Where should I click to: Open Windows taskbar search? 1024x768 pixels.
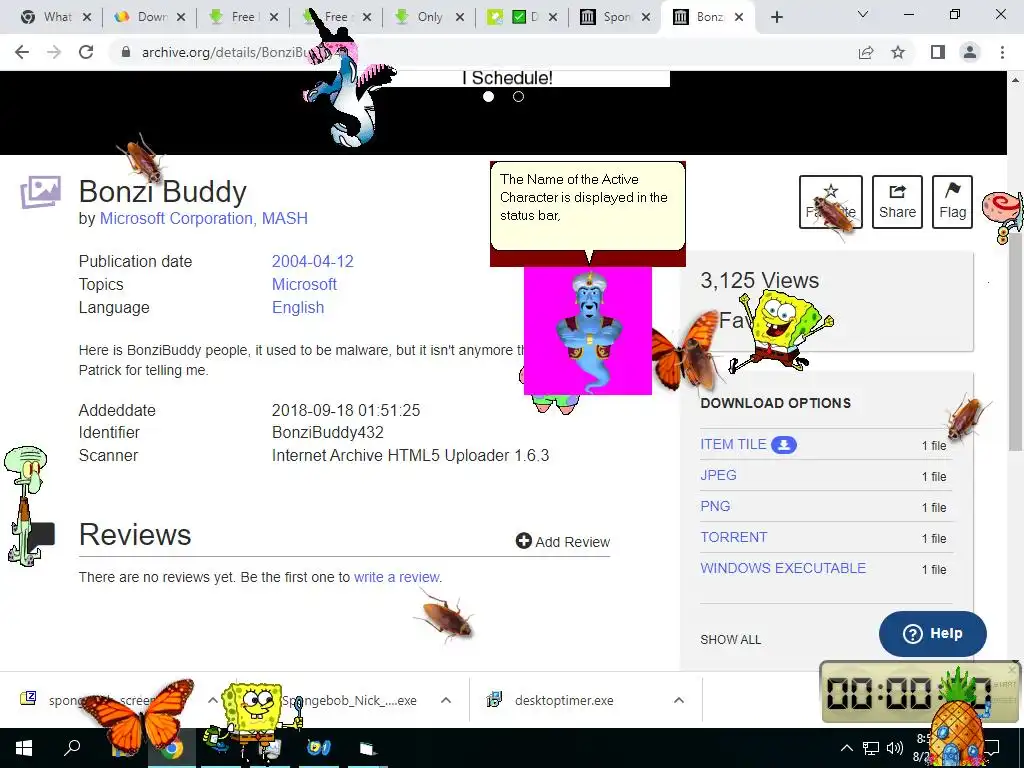72,748
